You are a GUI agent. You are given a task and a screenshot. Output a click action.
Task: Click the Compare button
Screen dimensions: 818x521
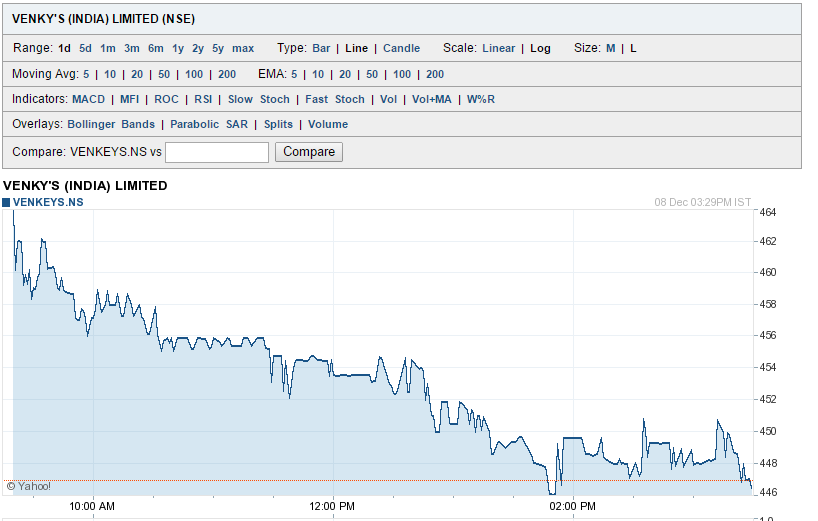309,152
